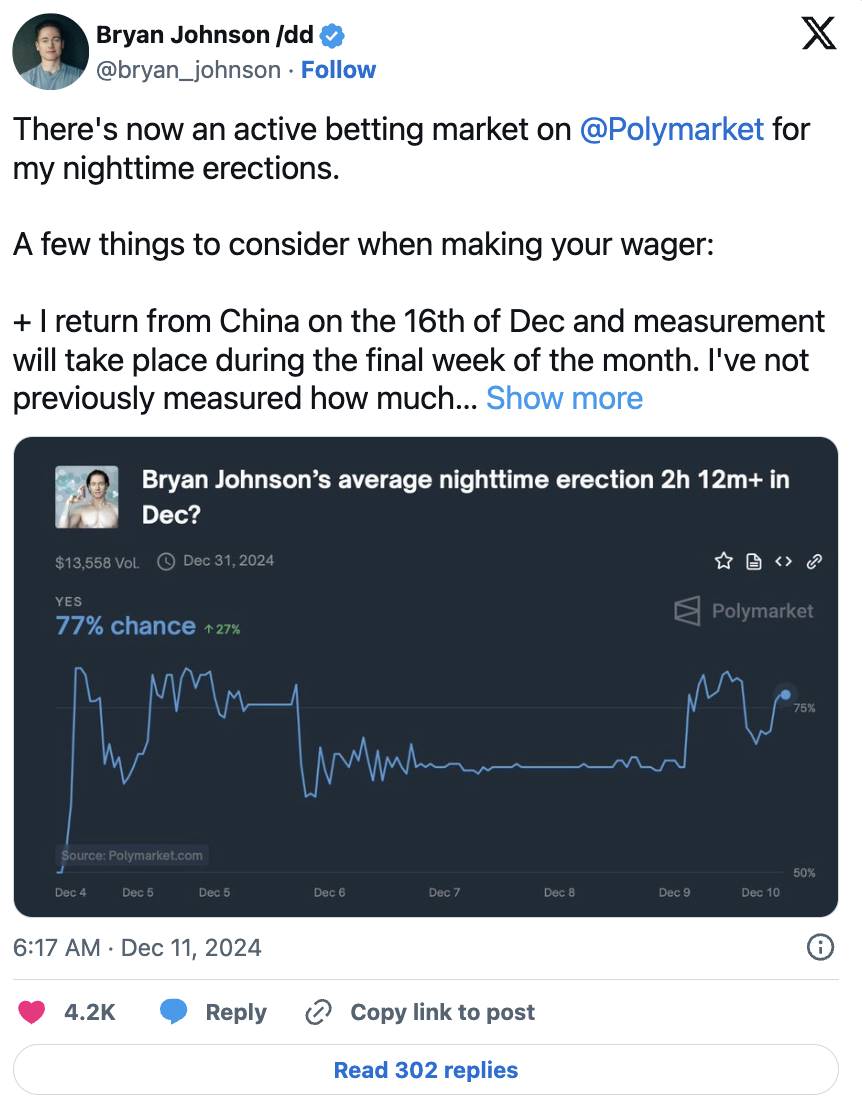Open the tweet info icon
The image size is (862, 1112).
coord(820,947)
